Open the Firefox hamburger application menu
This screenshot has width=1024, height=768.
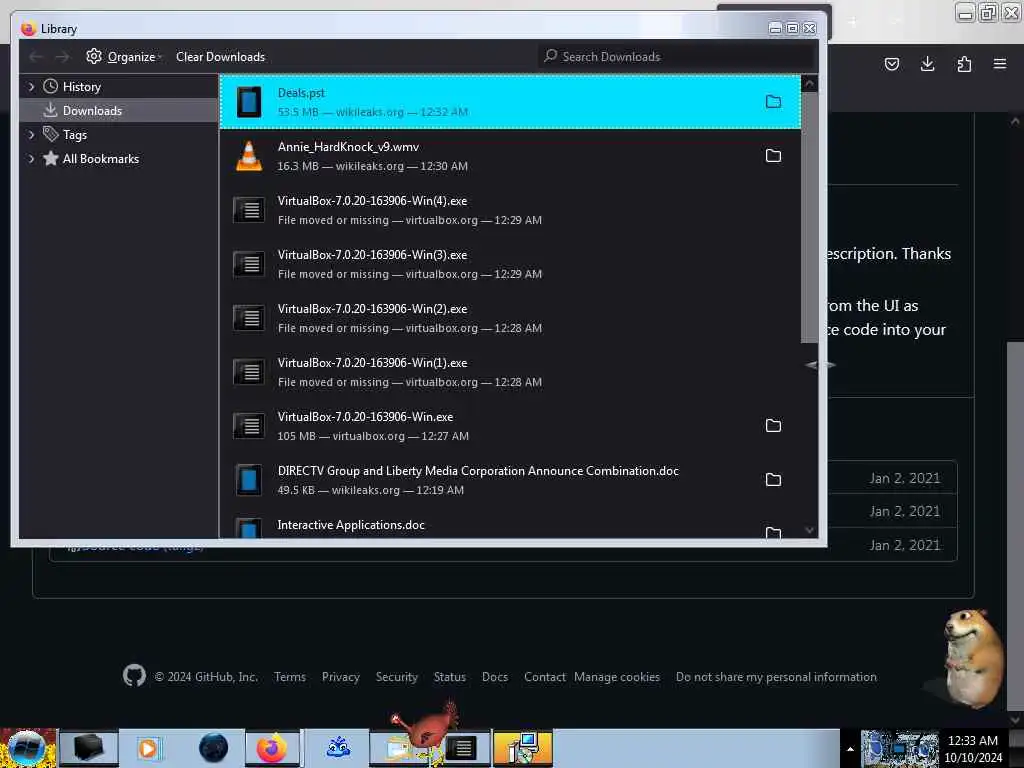(1000, 64)
